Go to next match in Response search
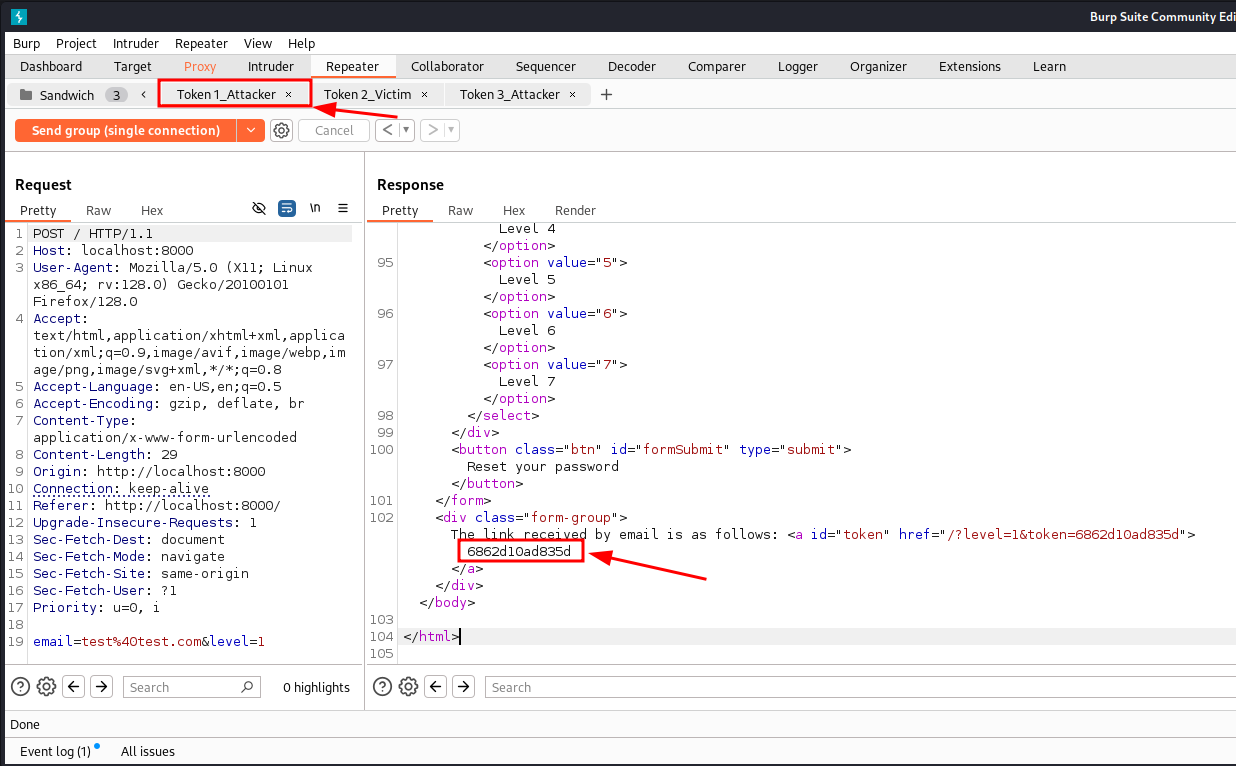This screenshot has width=1236, height=766. [x=463, y=687]
